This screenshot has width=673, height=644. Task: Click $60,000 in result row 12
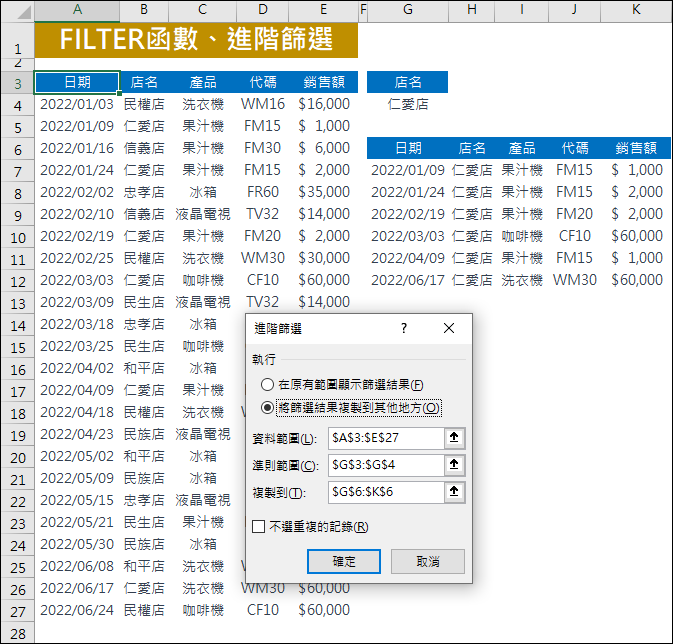pos(636,280)
